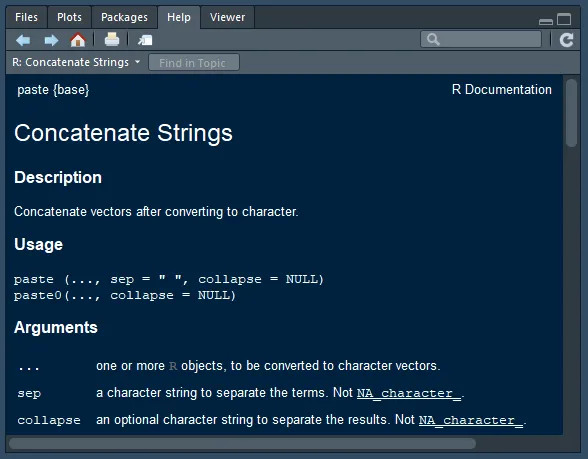This screenshot has height=459, width=588.
Task: Maximize the Help pane
Action: click(564, 19)
